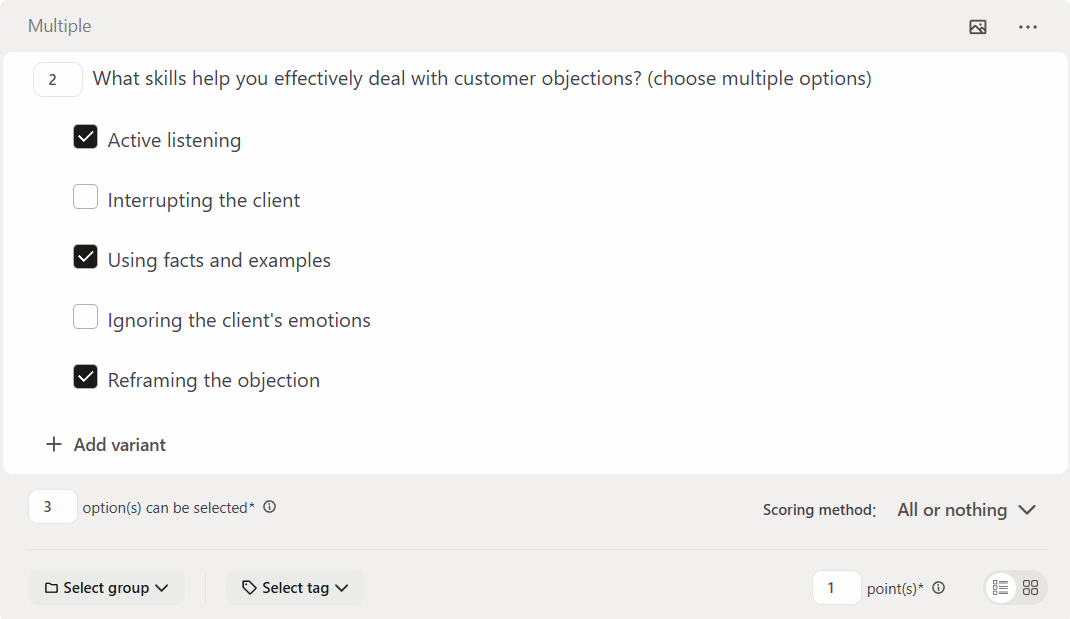Open the Select tag dropdown
This screenshot has height=619, width=1070.
295,588
